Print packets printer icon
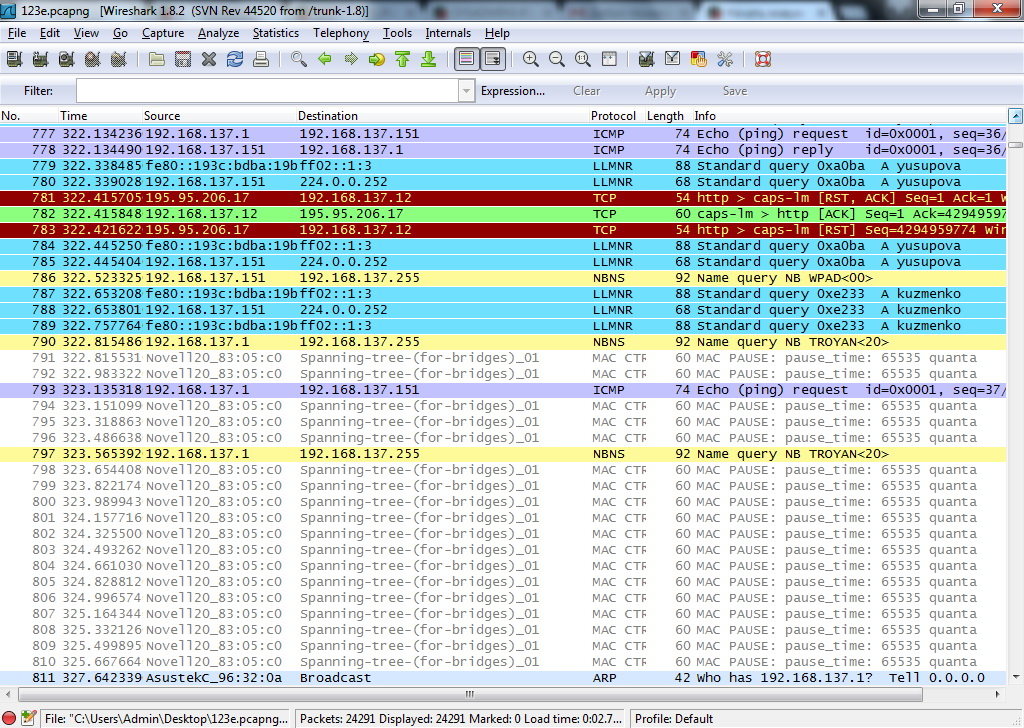 coord(261,59)
